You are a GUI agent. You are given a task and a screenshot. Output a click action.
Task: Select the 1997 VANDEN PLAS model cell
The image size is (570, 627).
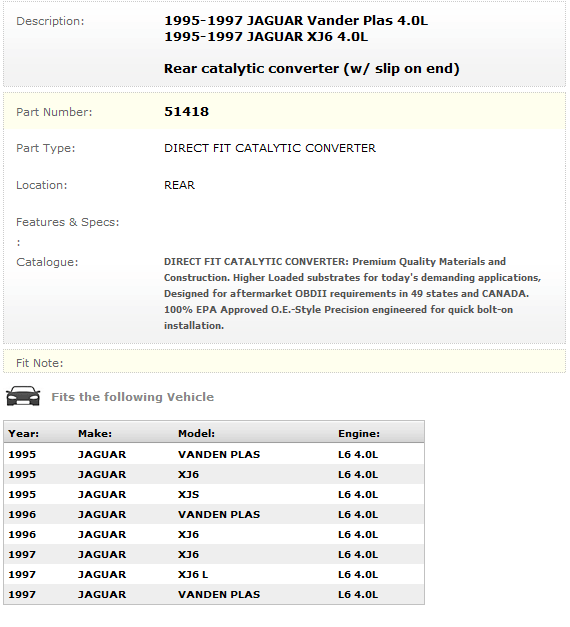point(219,595)
